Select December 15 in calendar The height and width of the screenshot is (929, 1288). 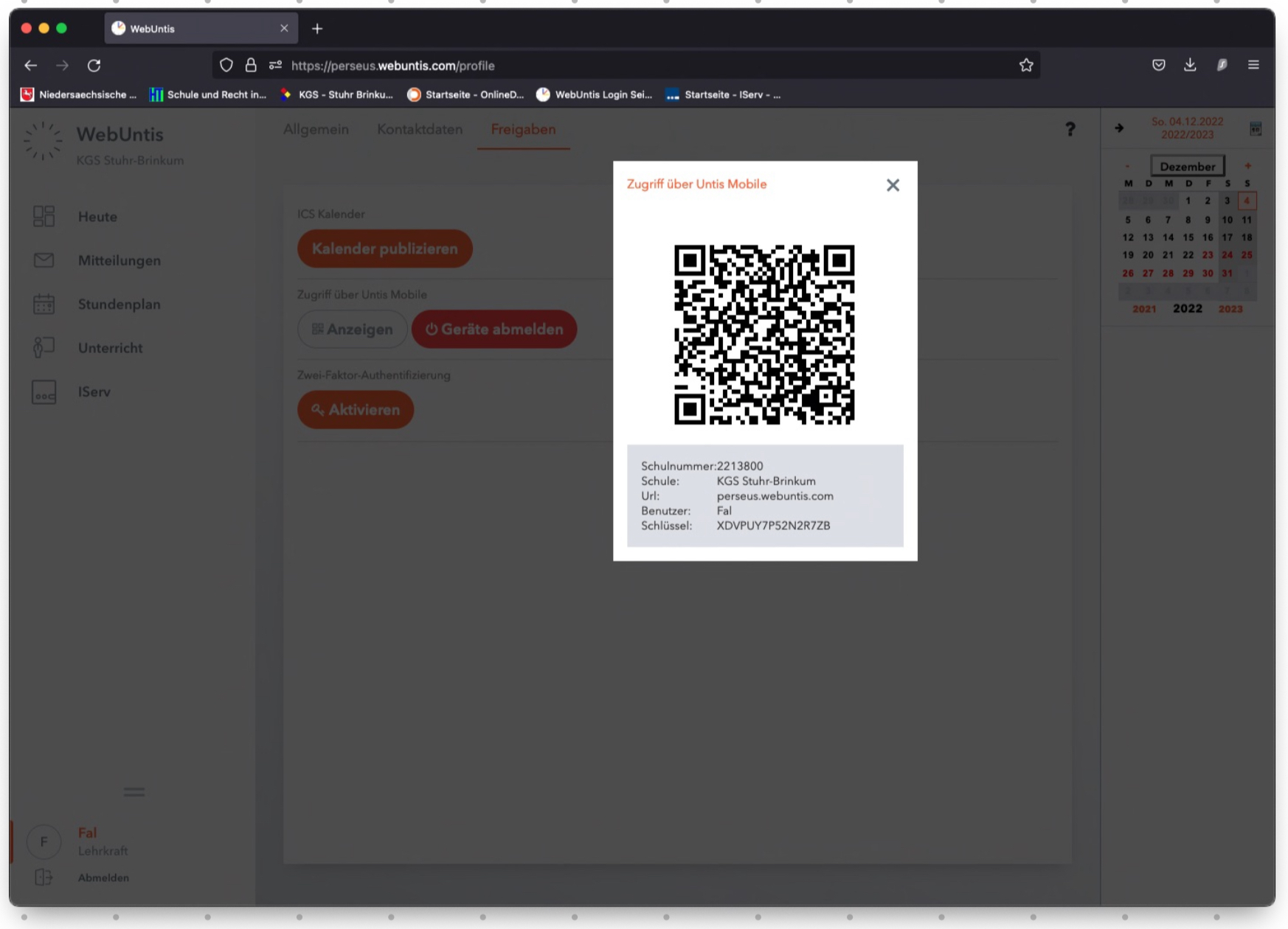(x=1188, y=237)
